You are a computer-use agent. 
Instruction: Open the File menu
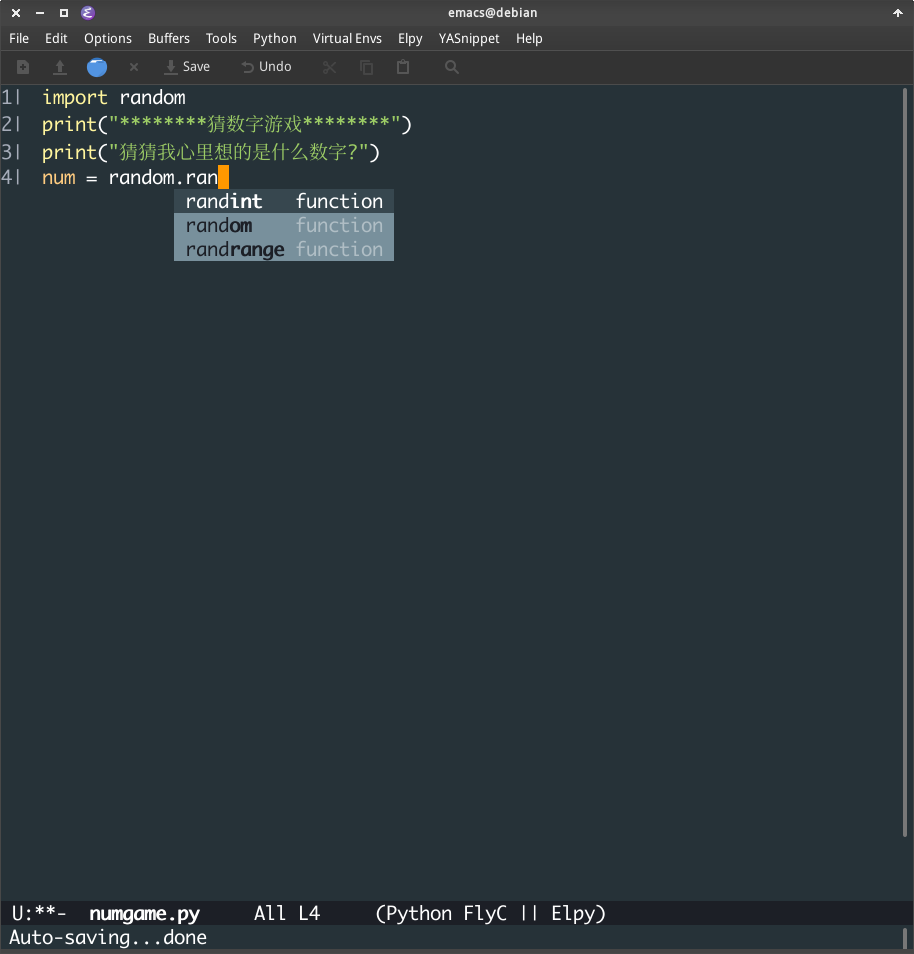[19, 38]
